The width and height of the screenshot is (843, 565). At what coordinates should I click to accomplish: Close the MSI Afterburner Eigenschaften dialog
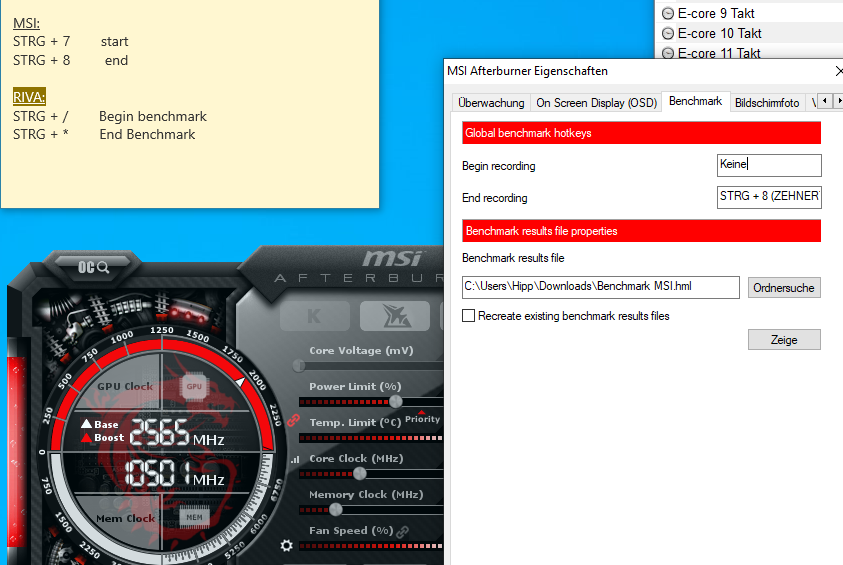[x=838, y=71]
